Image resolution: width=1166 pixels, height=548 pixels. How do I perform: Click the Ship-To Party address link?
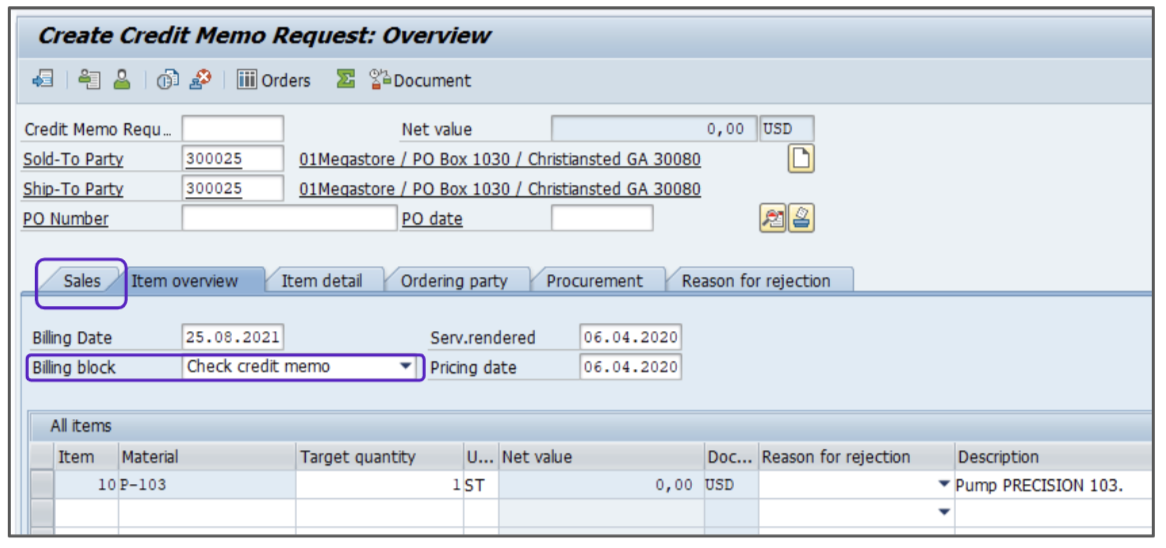(x=500, y=189)
